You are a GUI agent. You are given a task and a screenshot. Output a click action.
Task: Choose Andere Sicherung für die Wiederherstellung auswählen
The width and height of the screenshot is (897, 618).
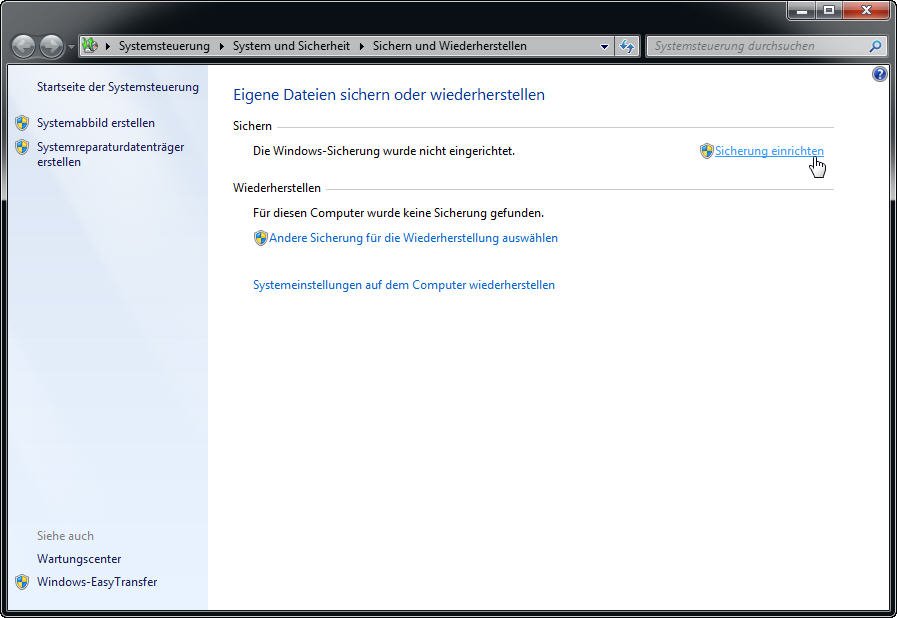tap(413, 238)
